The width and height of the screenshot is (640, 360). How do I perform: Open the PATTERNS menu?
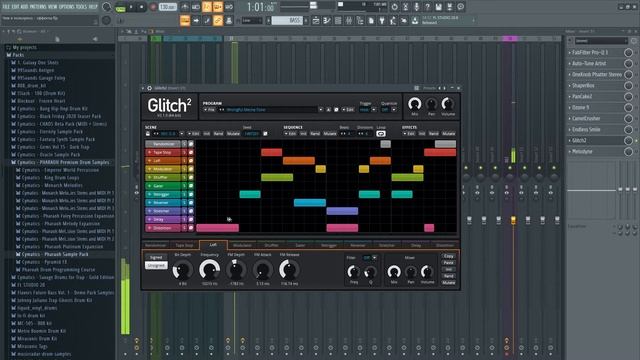[38, 7]
